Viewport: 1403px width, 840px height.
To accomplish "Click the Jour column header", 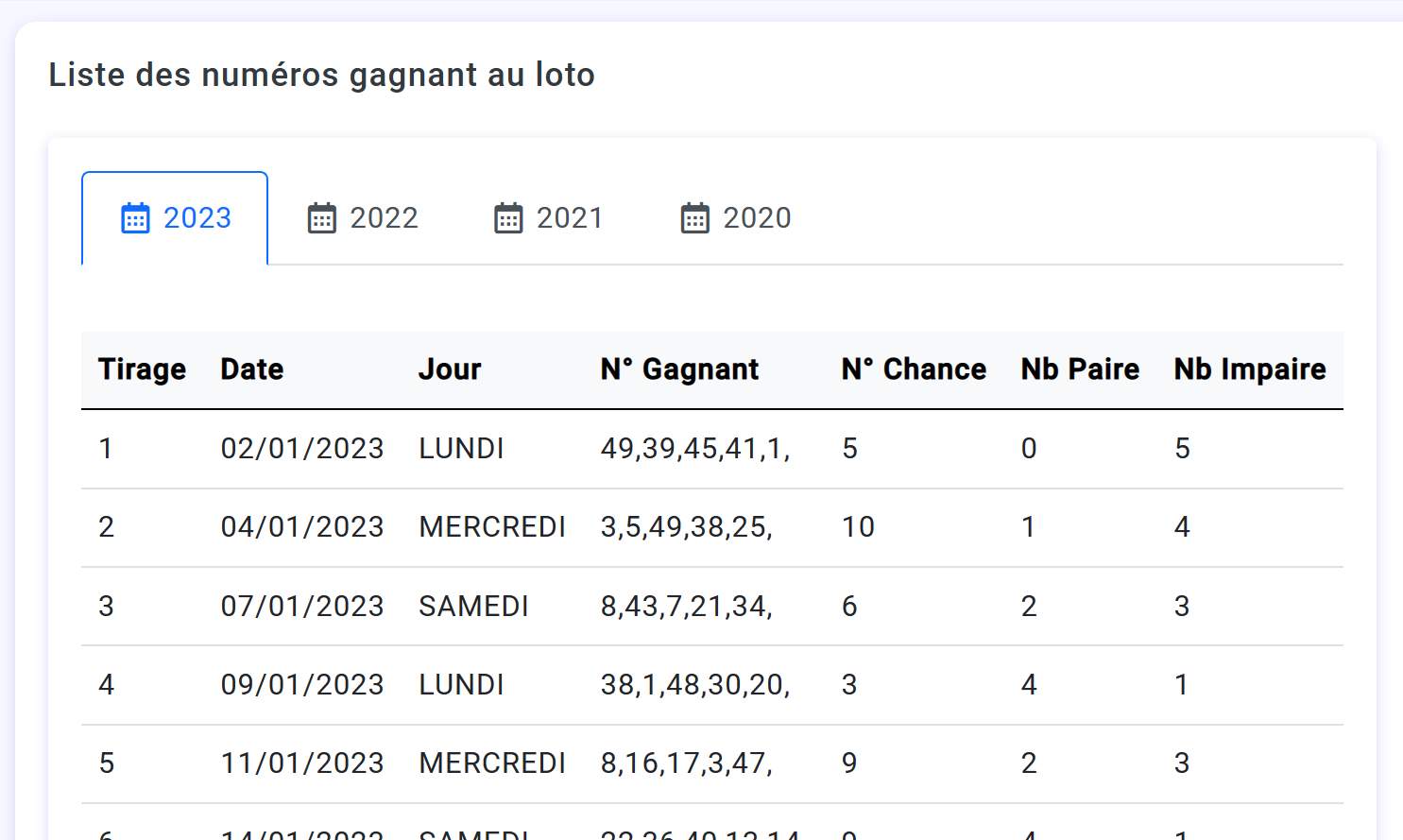I will tap(450, 369).
